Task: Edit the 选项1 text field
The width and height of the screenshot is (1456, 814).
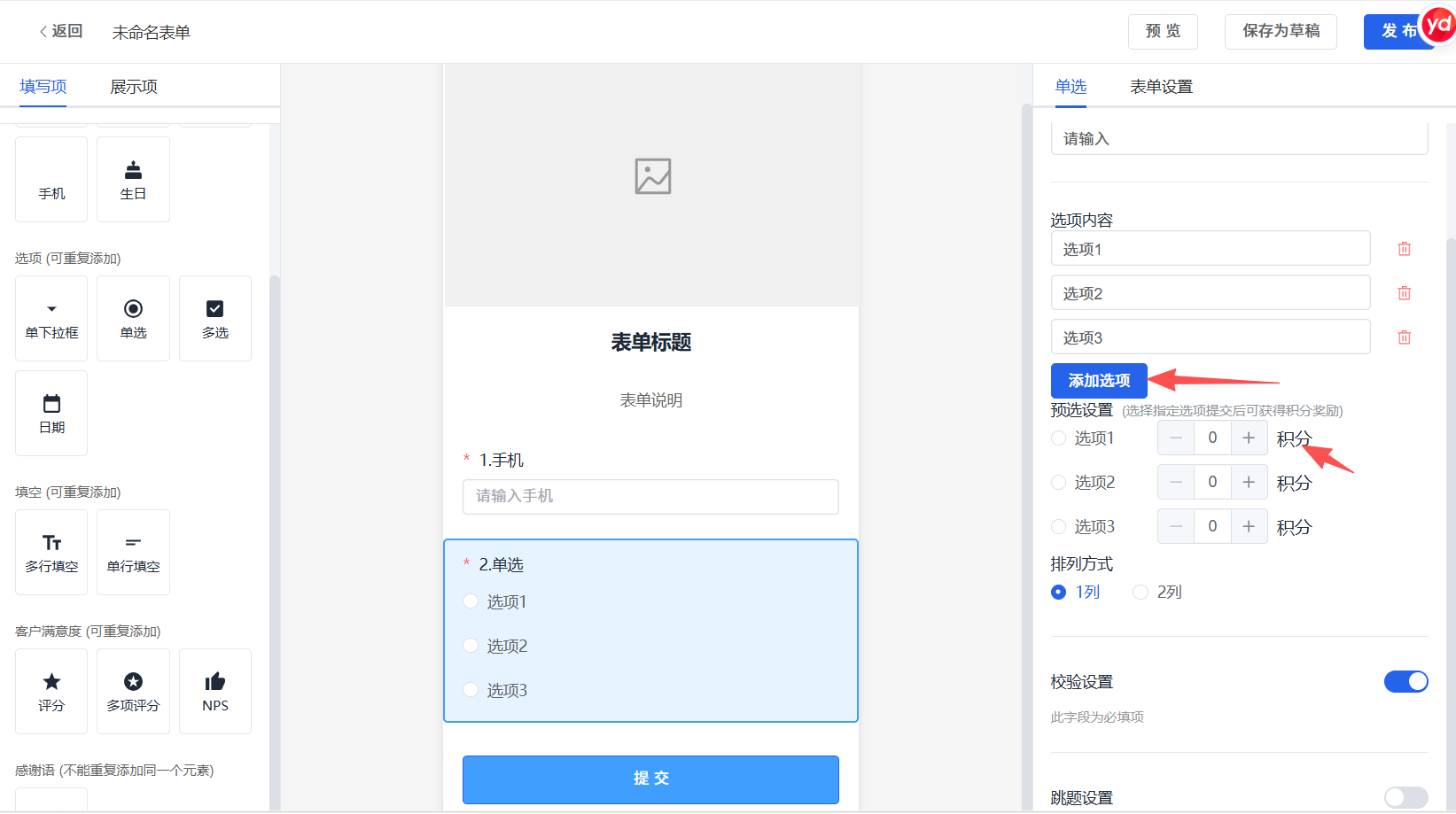Action: 1211,249
